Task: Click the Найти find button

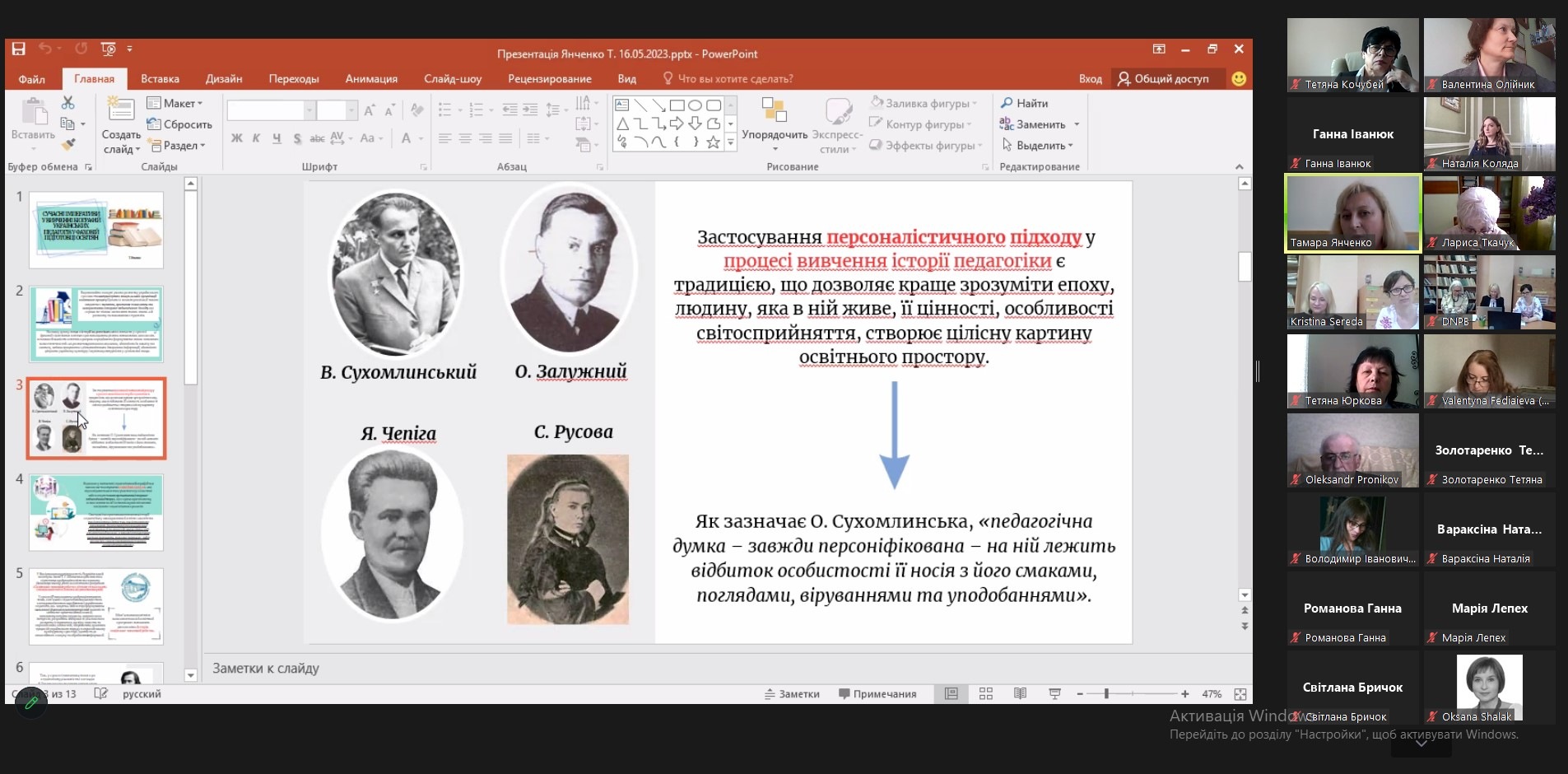Action: click(x=1025, y=103)
